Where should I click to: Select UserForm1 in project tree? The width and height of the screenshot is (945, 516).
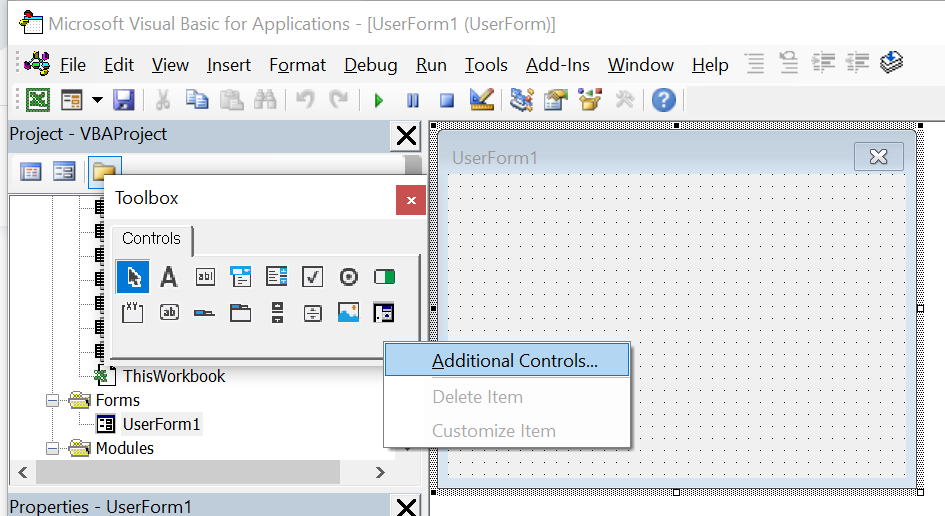161,424
